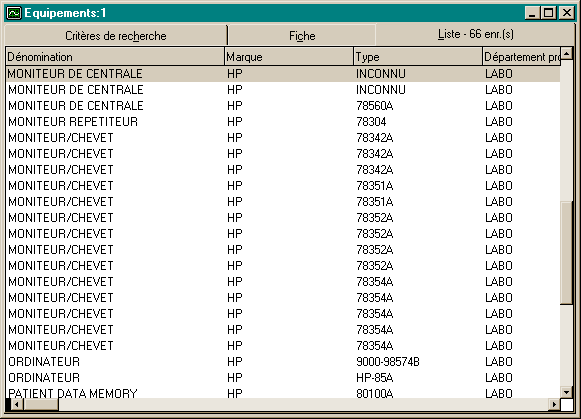Open the Critères de recherche tab
The width and height of the screenshot is (581, 419).
tap(115, 36)
